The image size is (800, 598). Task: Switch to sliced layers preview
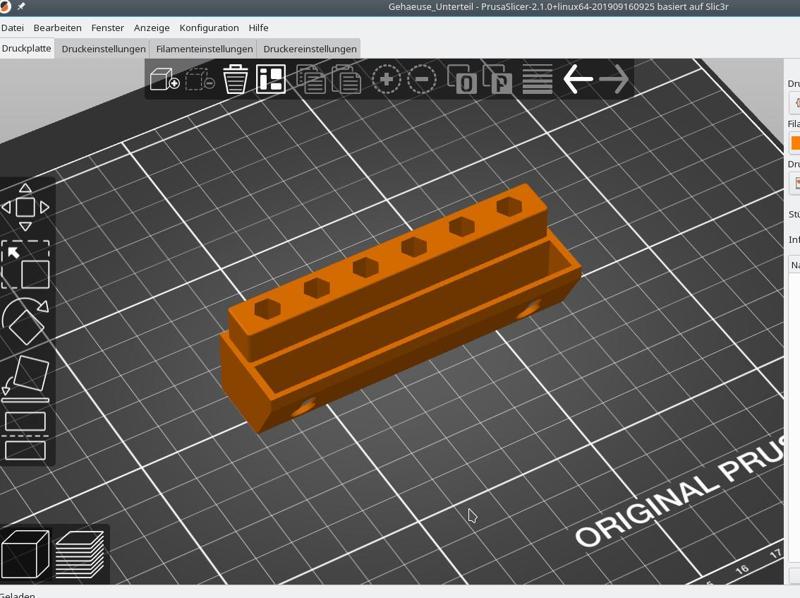pos(80,555)
